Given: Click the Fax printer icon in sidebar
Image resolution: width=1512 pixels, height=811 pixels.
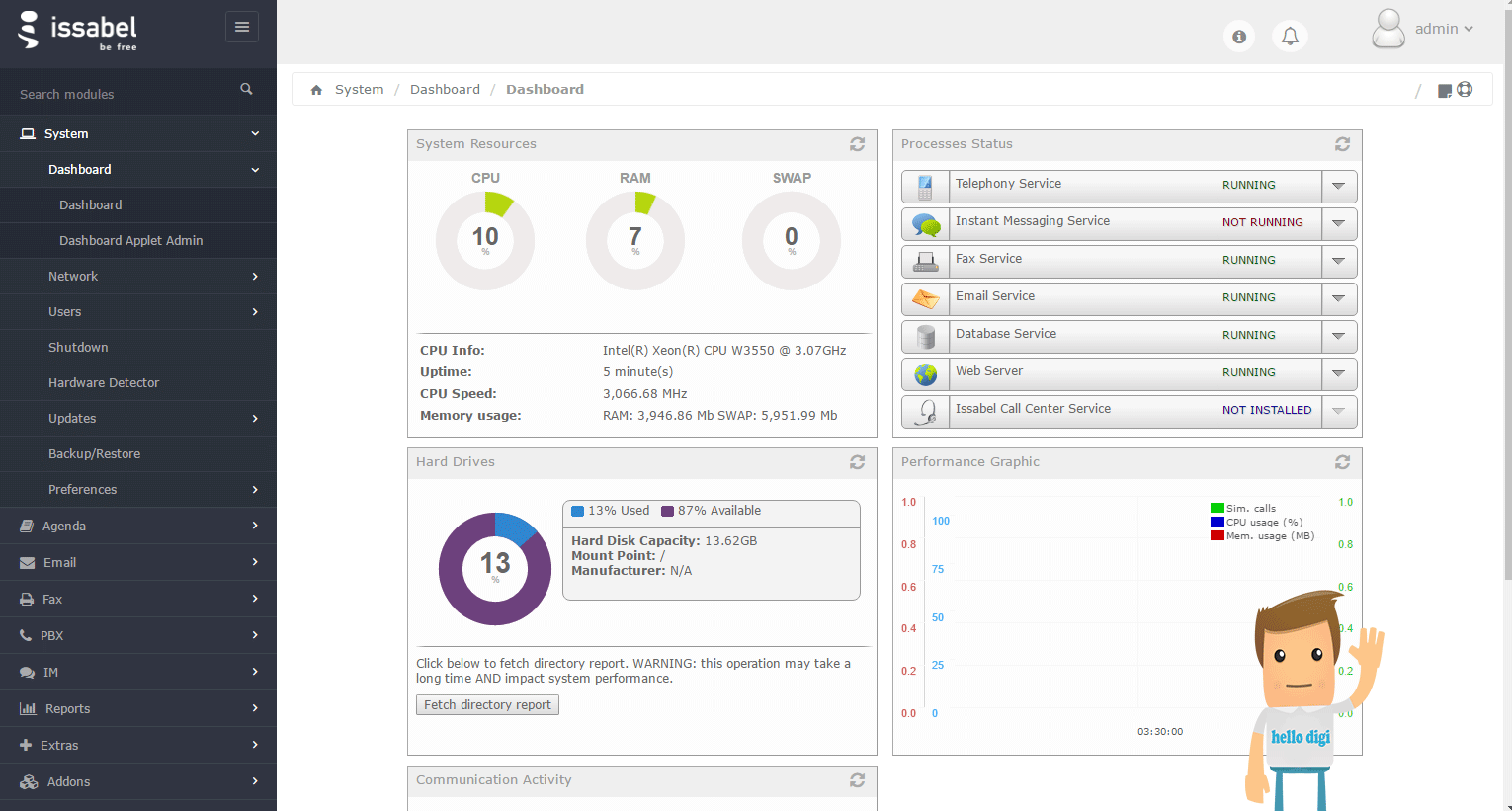Looking at the screenshot, I should coord(27,600).
